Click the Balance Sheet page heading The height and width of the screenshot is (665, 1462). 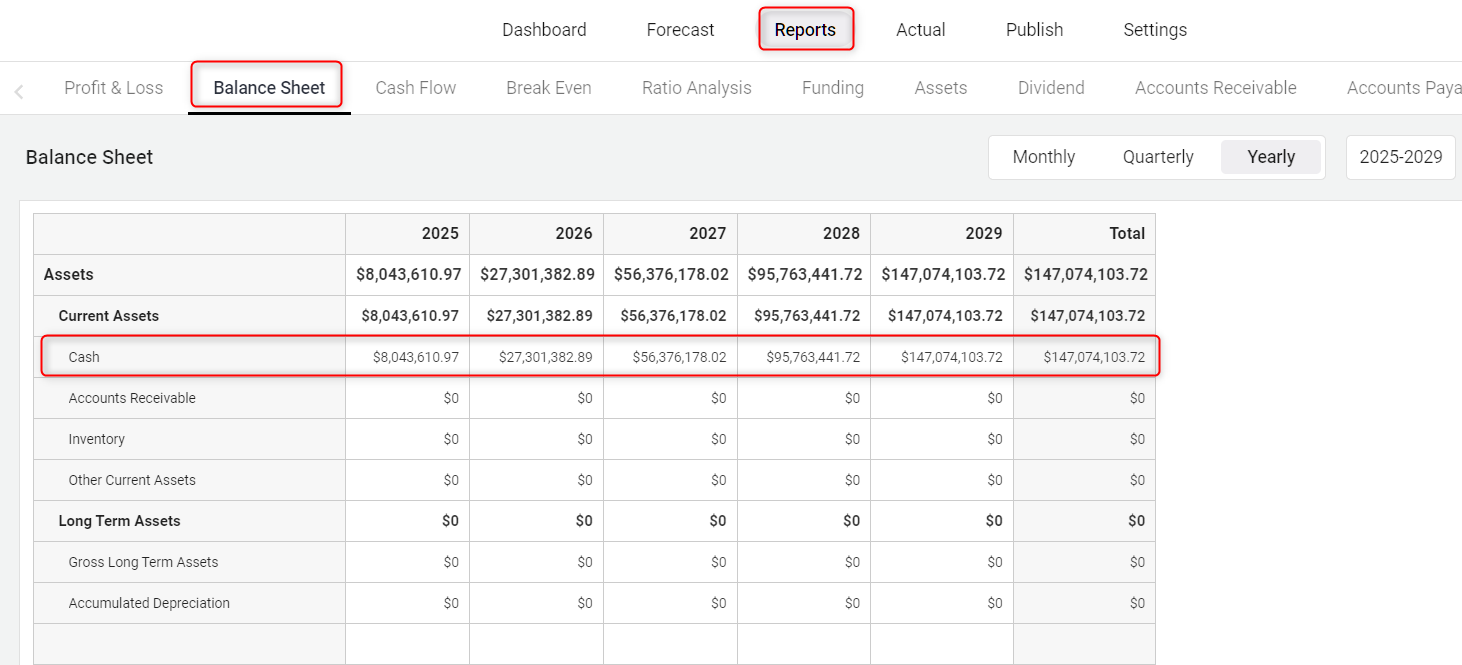pos(89,157)
